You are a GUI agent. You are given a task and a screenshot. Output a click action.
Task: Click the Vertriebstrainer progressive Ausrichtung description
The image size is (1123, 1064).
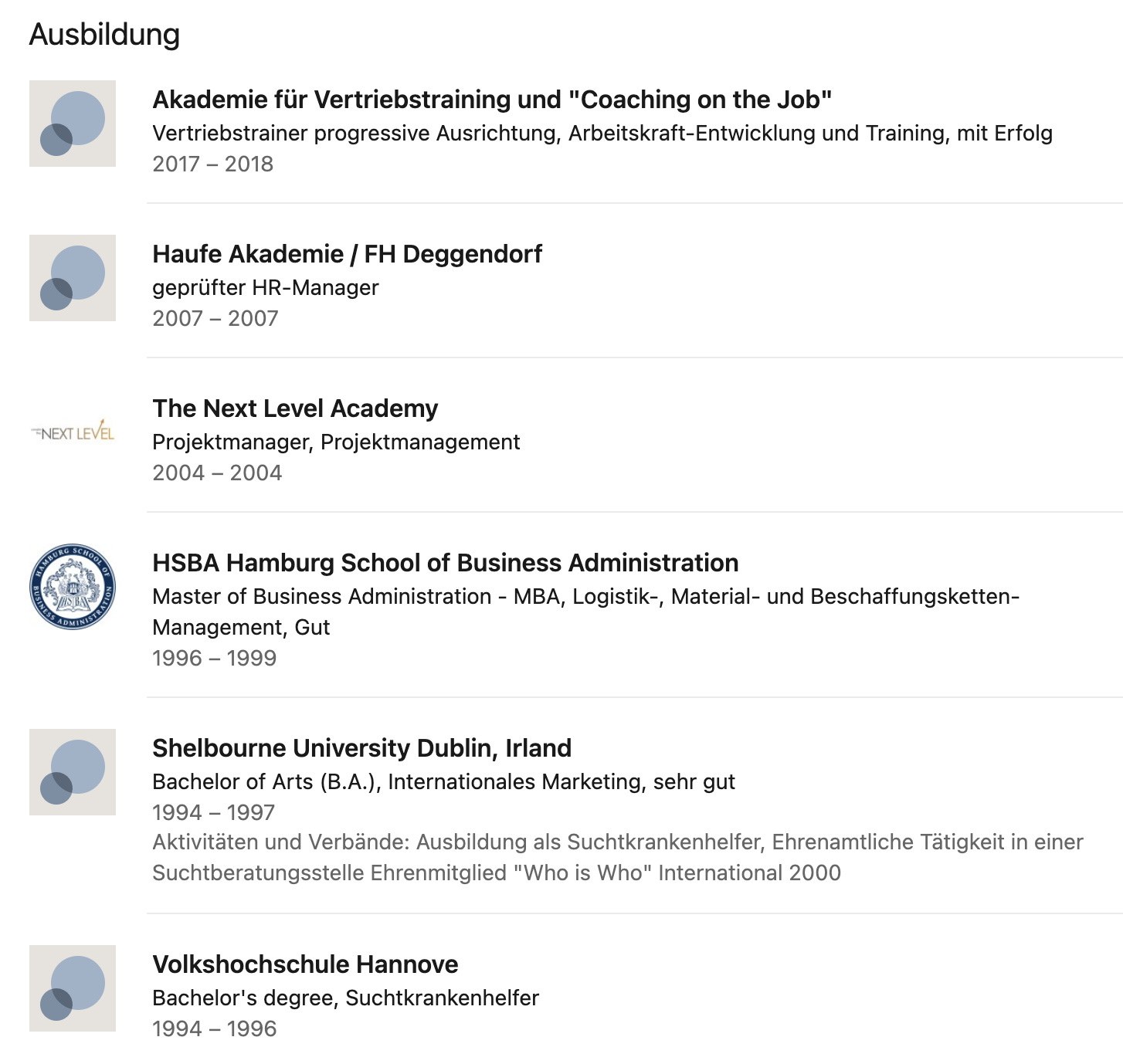tap(602, 134)
